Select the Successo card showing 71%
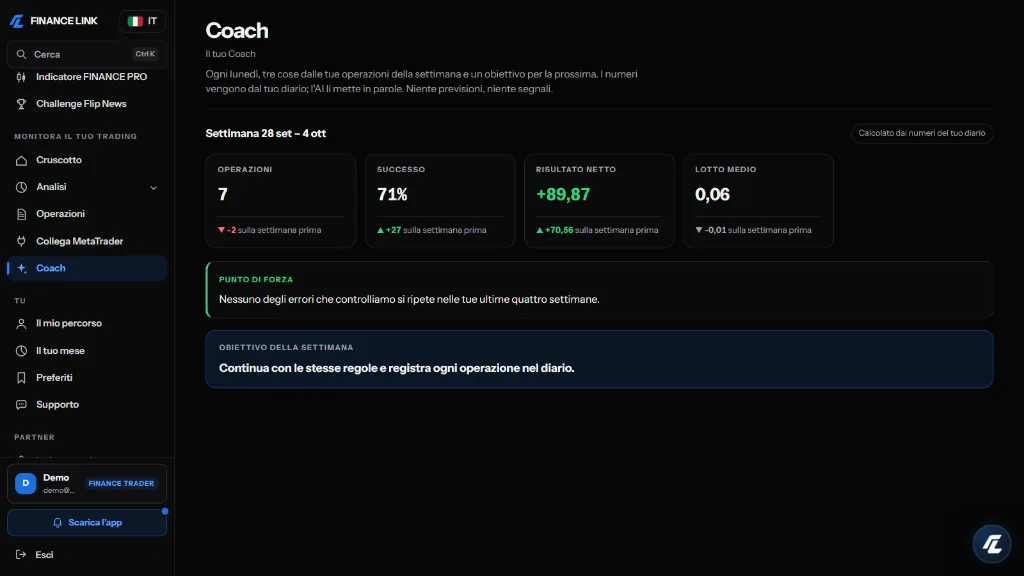The width and height of the screenshot is (1024, 576). tap(440, 200)
